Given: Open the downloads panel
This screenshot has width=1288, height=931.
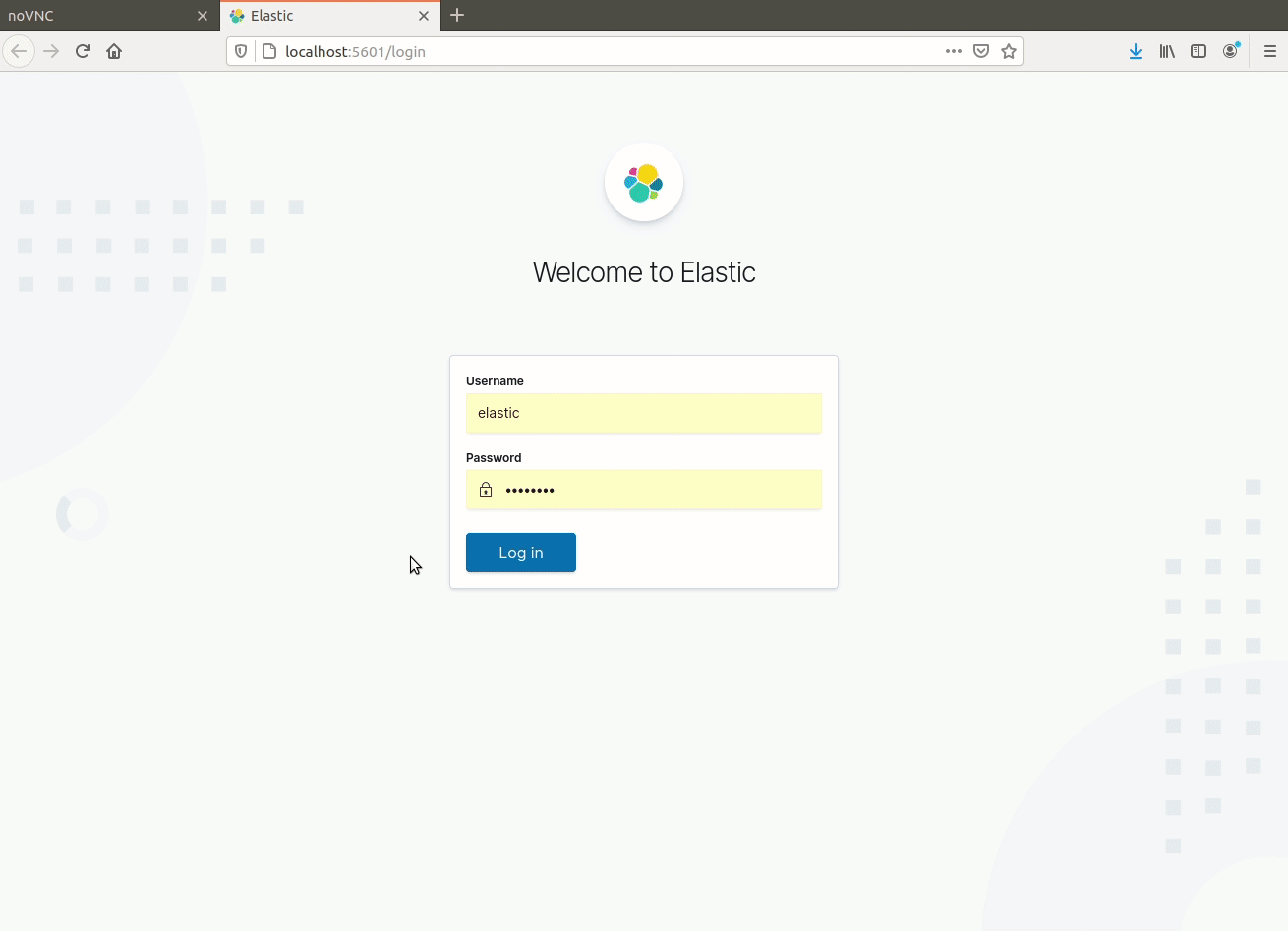Looking at the screenshot, I should 1136,51.
